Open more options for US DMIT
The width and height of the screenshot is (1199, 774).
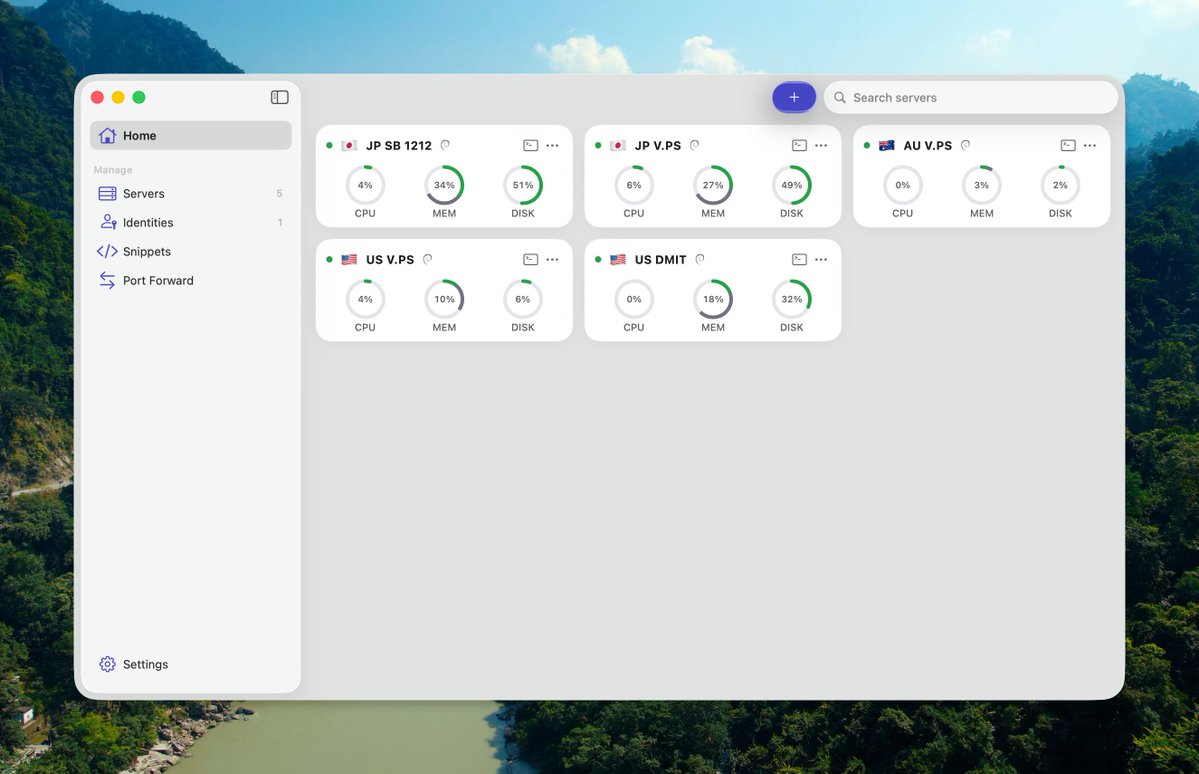coord(821,259)
